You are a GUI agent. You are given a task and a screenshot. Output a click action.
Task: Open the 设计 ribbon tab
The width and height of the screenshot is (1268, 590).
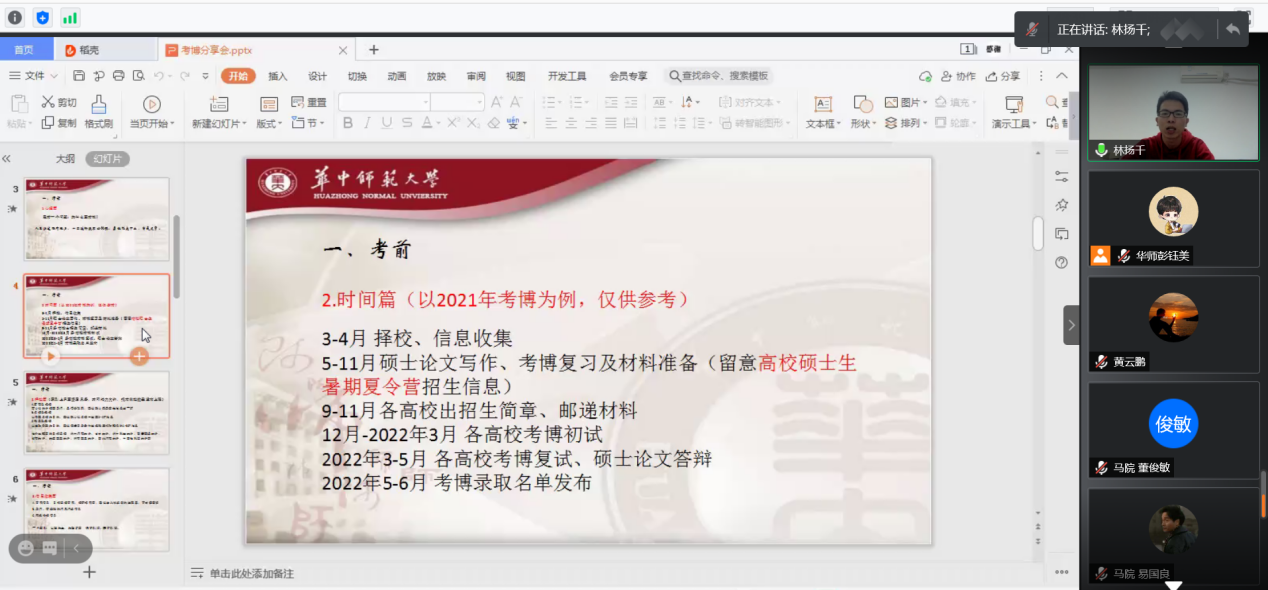317,76
